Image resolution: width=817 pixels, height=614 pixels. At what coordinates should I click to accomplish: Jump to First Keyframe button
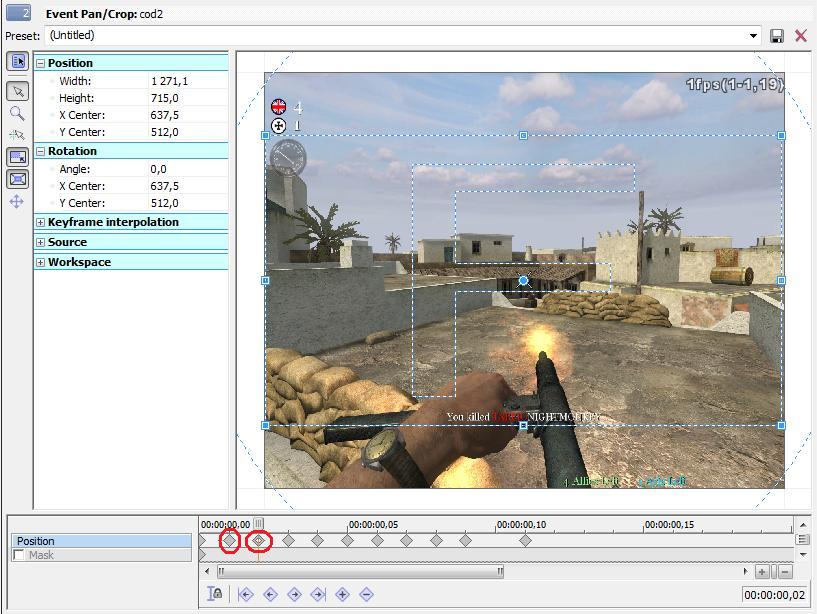point(245,594)
